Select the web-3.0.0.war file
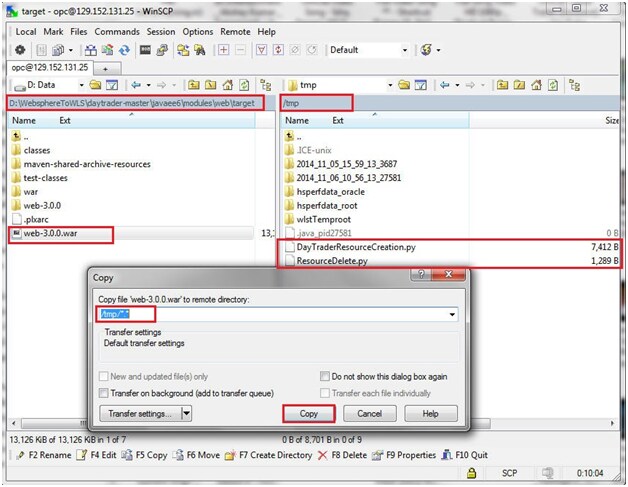The height and width of the screenshot is (487, 628). 50,233
